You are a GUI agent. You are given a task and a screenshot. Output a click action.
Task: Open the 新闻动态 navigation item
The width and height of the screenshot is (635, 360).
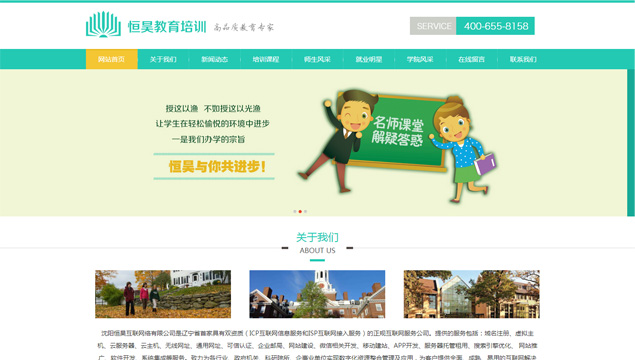(214, 59)
